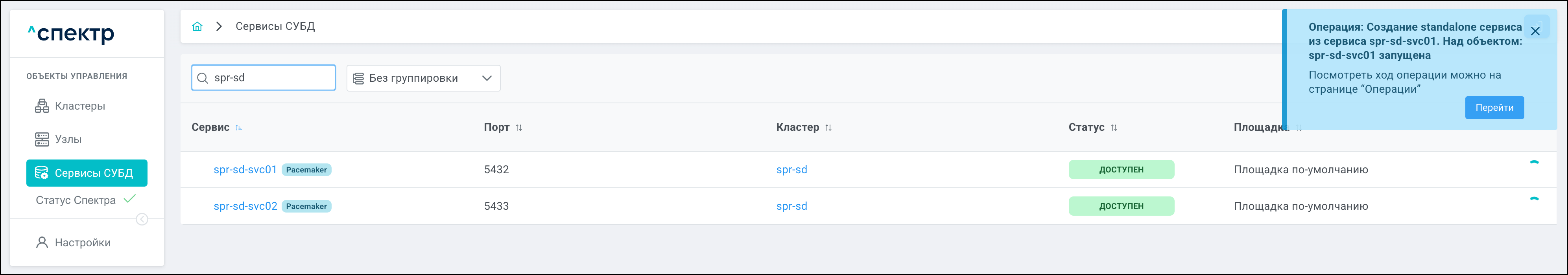
Task: Dismiss the operation notification
Action: tap(1535, 31)
